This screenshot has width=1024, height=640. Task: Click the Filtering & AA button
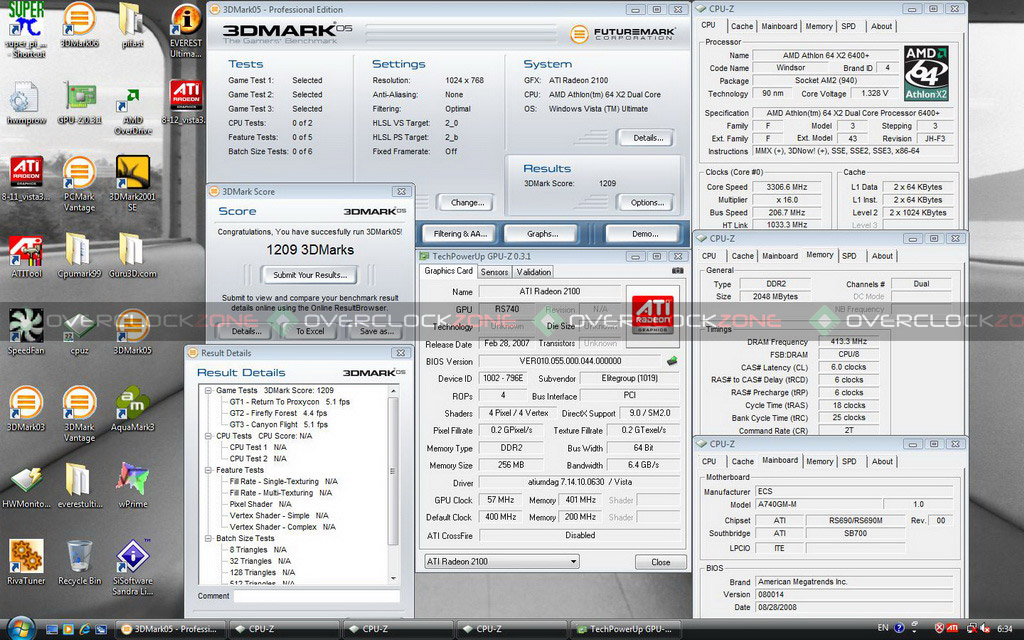pos(460,234)
